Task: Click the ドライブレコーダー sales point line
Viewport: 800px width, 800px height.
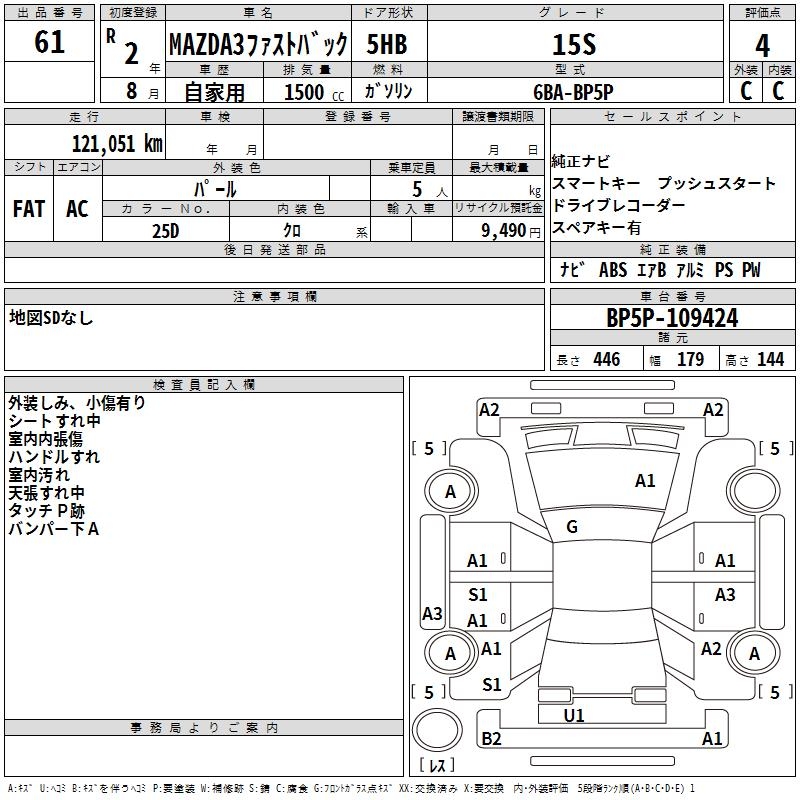Action: point(618,206)
